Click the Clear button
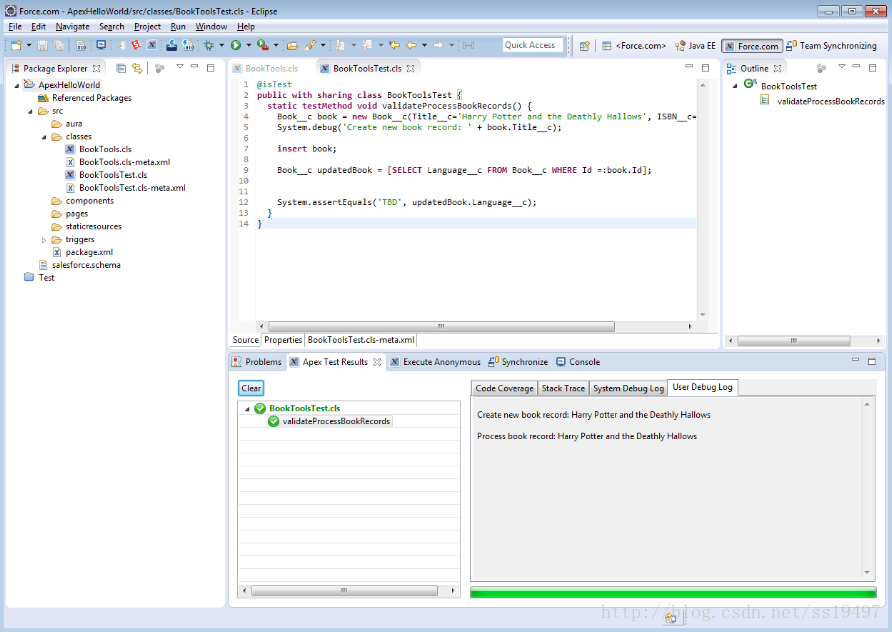892x632 pixels. tap(251, 388)
